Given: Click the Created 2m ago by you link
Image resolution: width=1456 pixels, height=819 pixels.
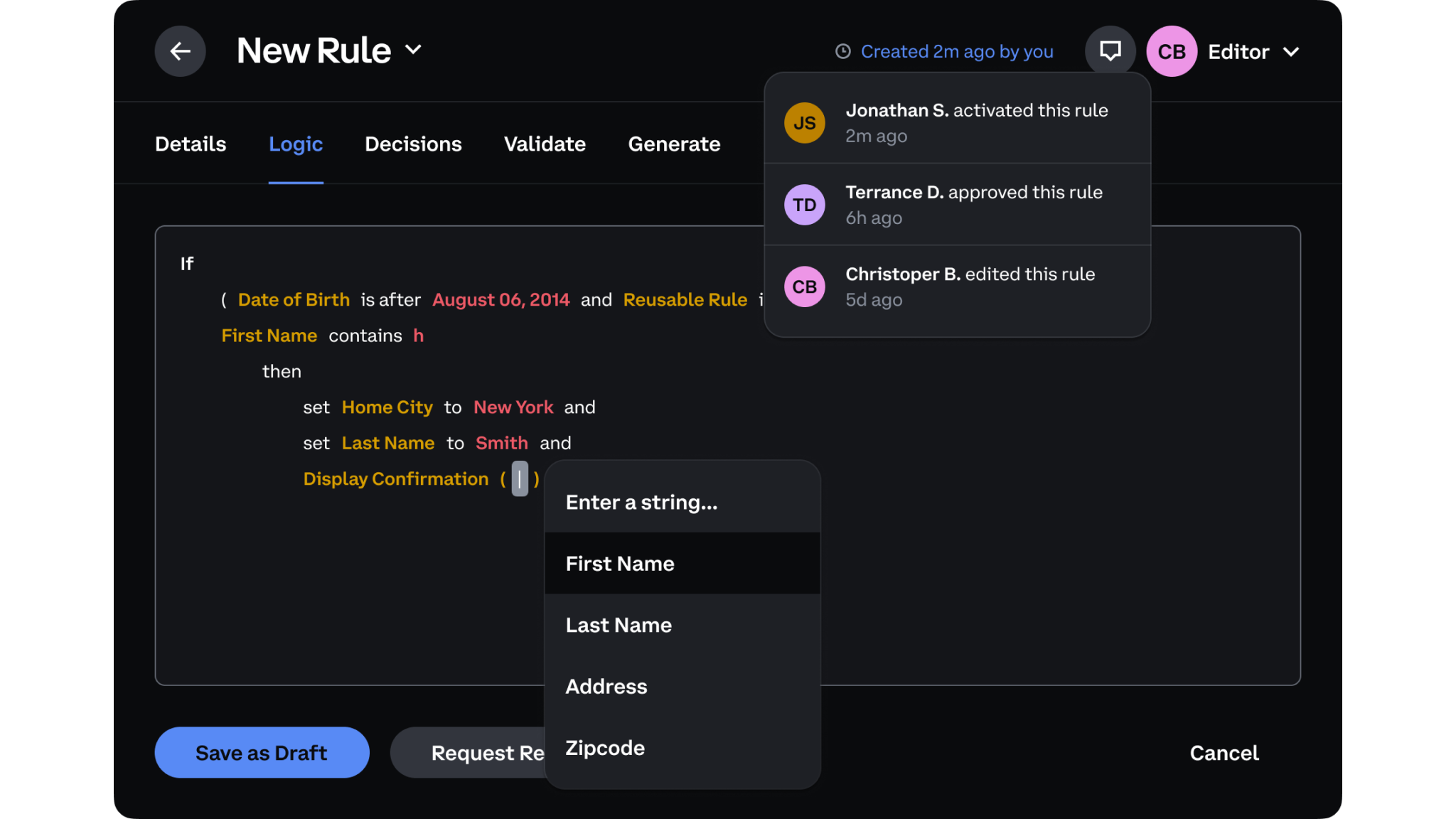Looking at the screenshot, I should (957, 52).
